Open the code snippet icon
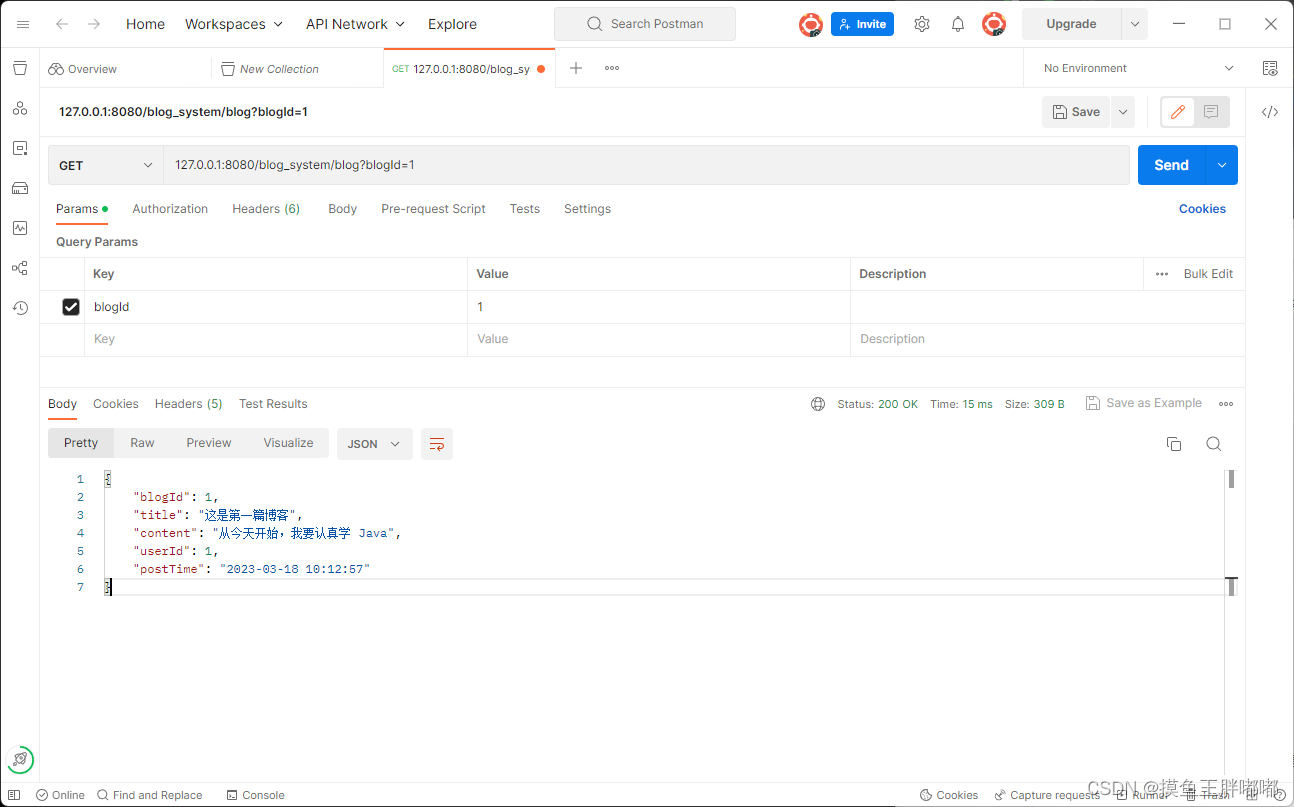This screenshot has width=1294, height=807. coord(1270,112)
